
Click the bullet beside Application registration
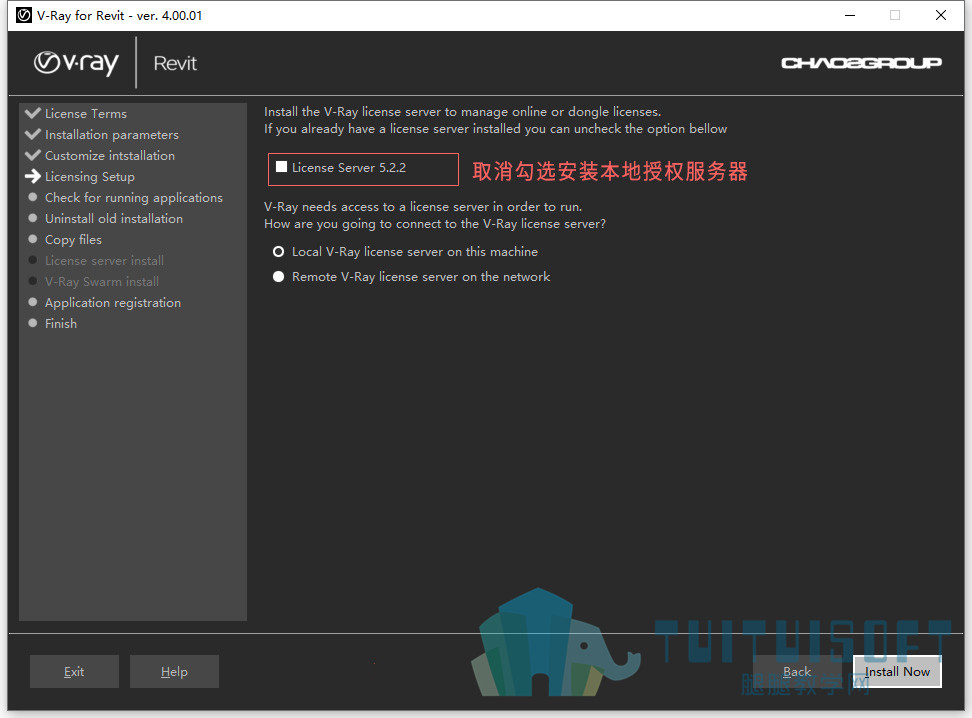pyautogui.click(x=33, y=302)
